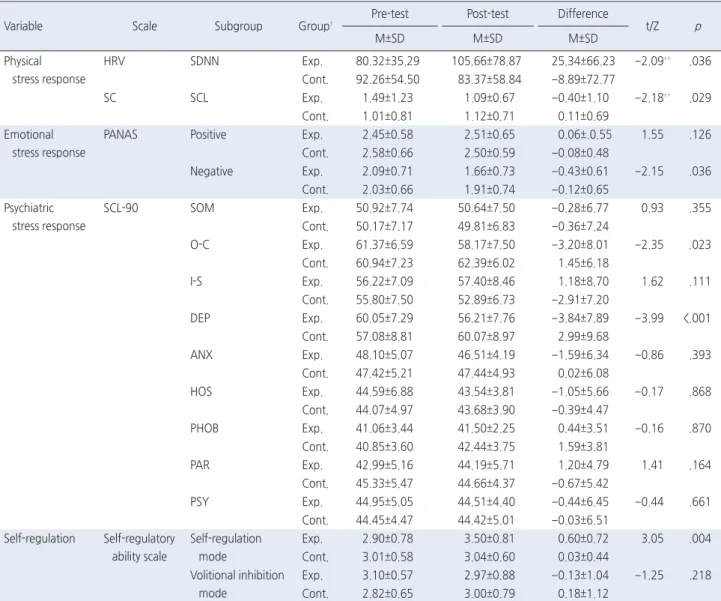
Task: Click the p value .111
Action: (x=700, y=281)
